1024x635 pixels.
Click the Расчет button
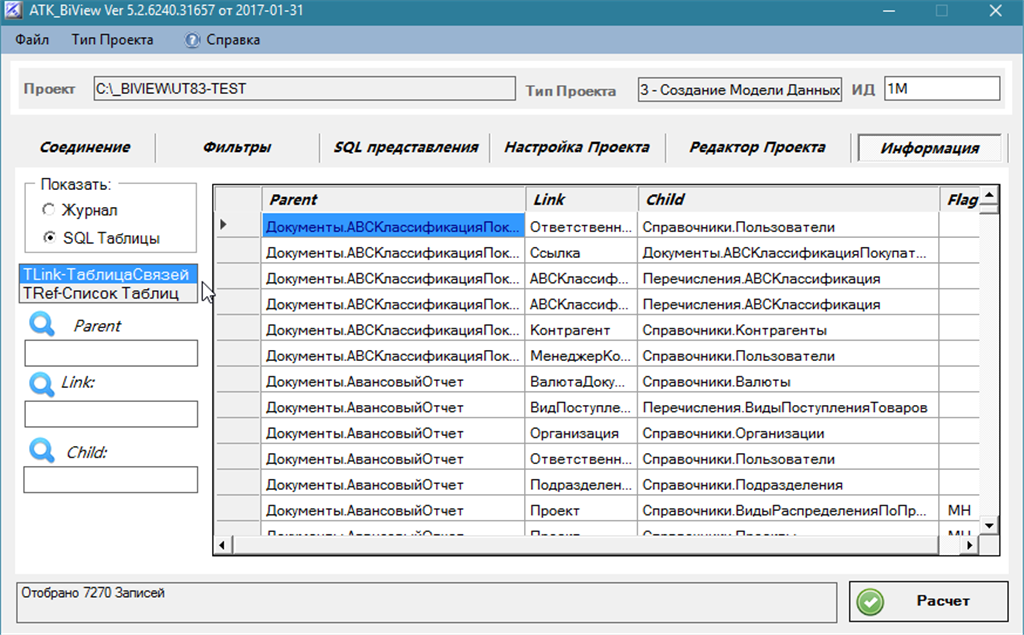[929, 601]
